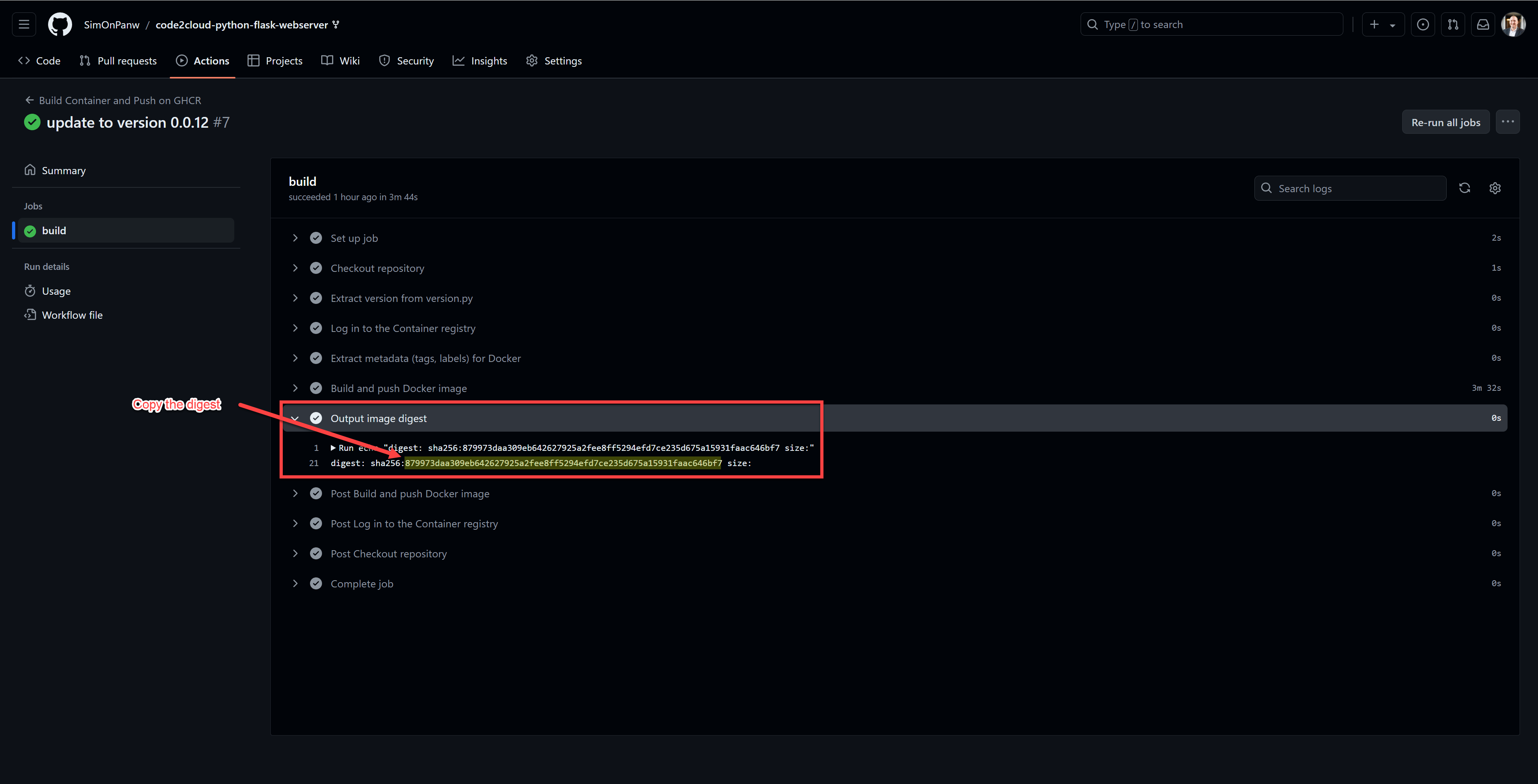
Task: Collapse the Output image digest step
Action: click(x=295, y=418)
